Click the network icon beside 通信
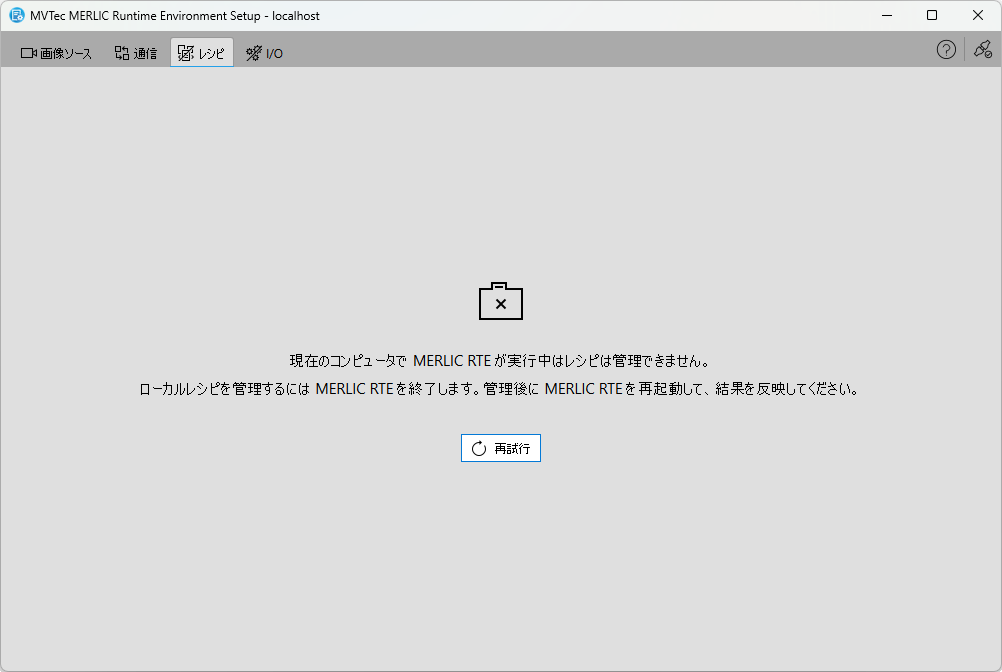The image size is (1002, 672). [122, 53]
